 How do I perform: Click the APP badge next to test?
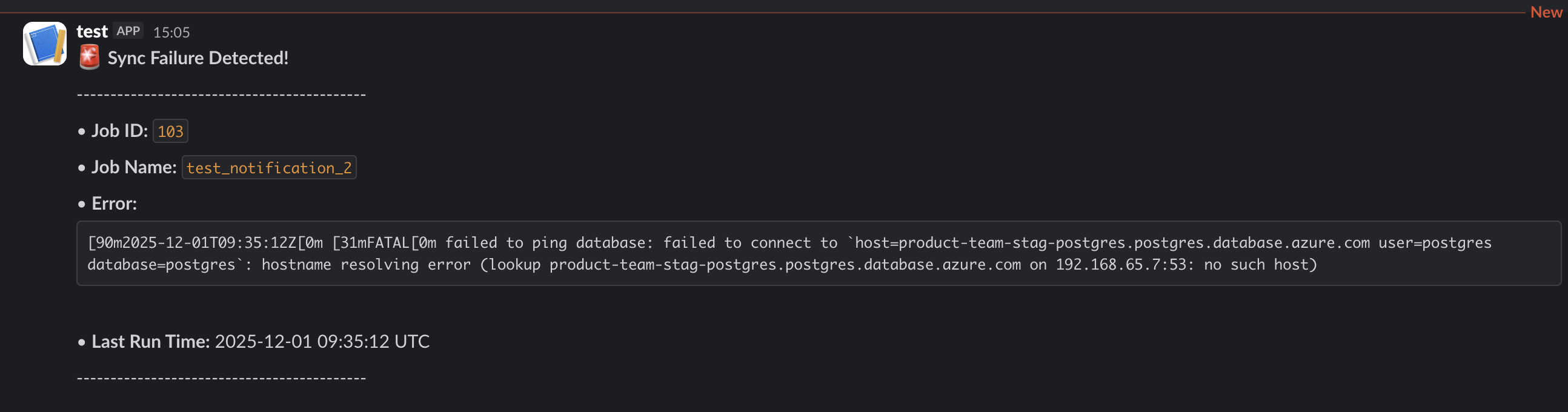coord(128,30)
